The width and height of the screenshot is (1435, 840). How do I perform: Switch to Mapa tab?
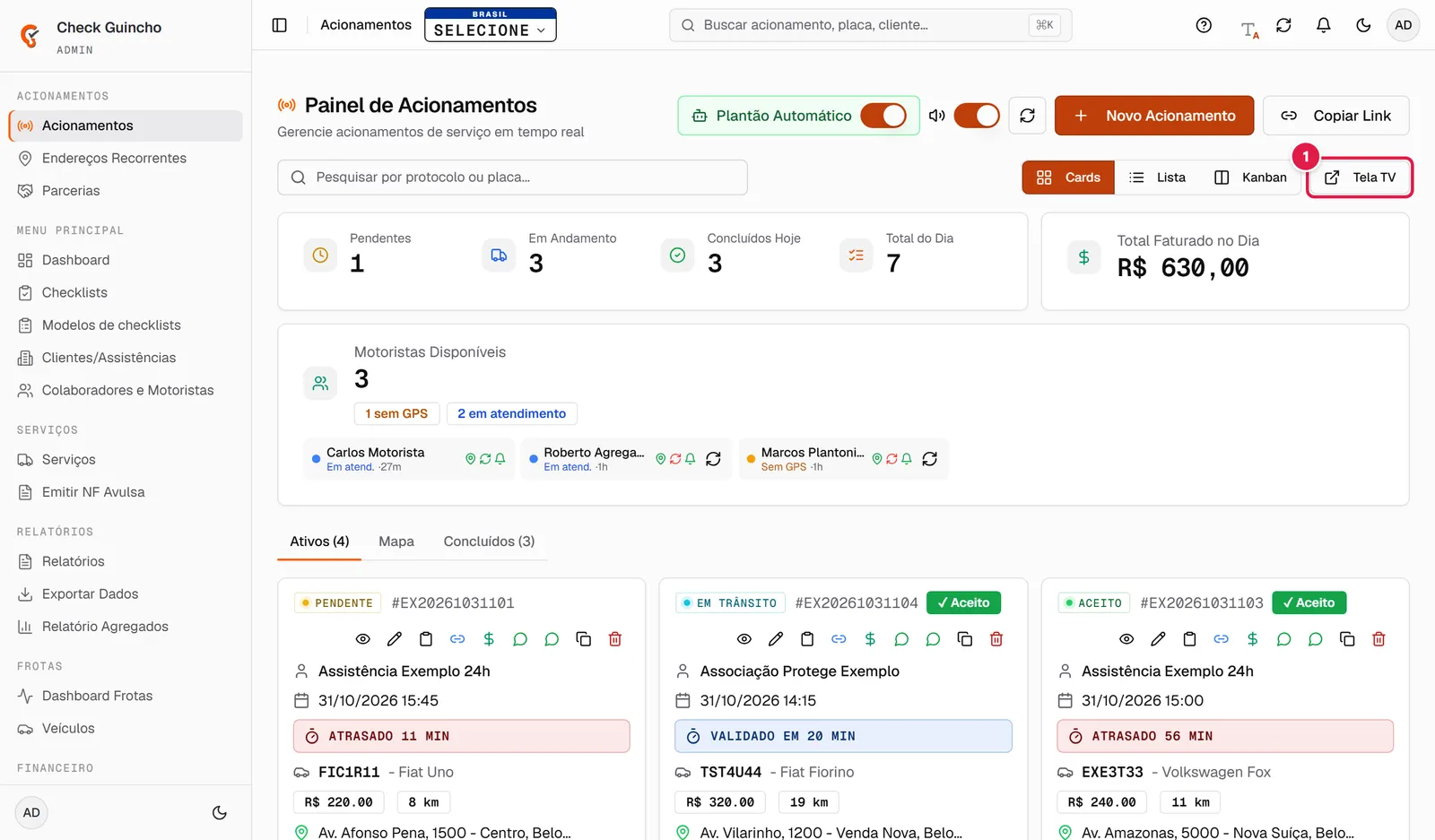tap(396, 541)
